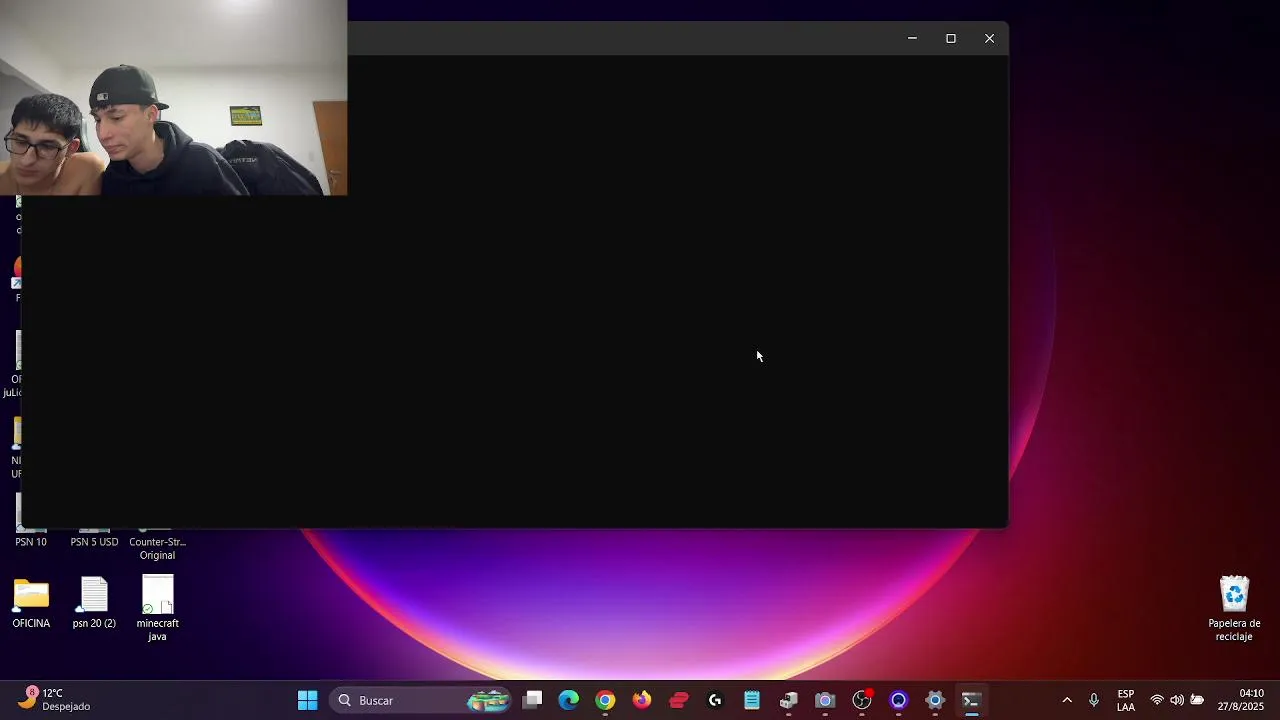This screenshot has width=1280, height=720.
Task: Switch to the Terminal taskbar icon
Action: (971, 700)
